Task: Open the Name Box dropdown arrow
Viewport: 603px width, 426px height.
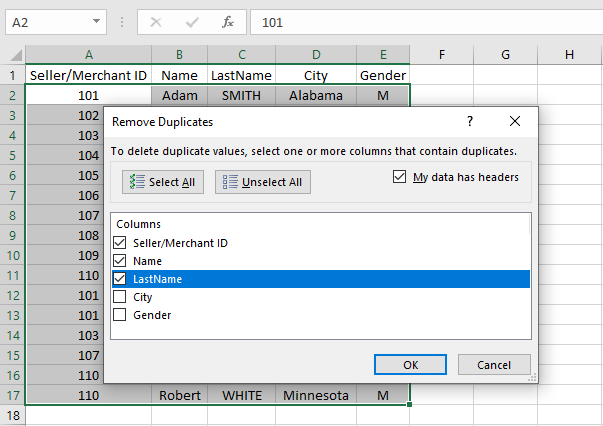Action: (97, 22)
